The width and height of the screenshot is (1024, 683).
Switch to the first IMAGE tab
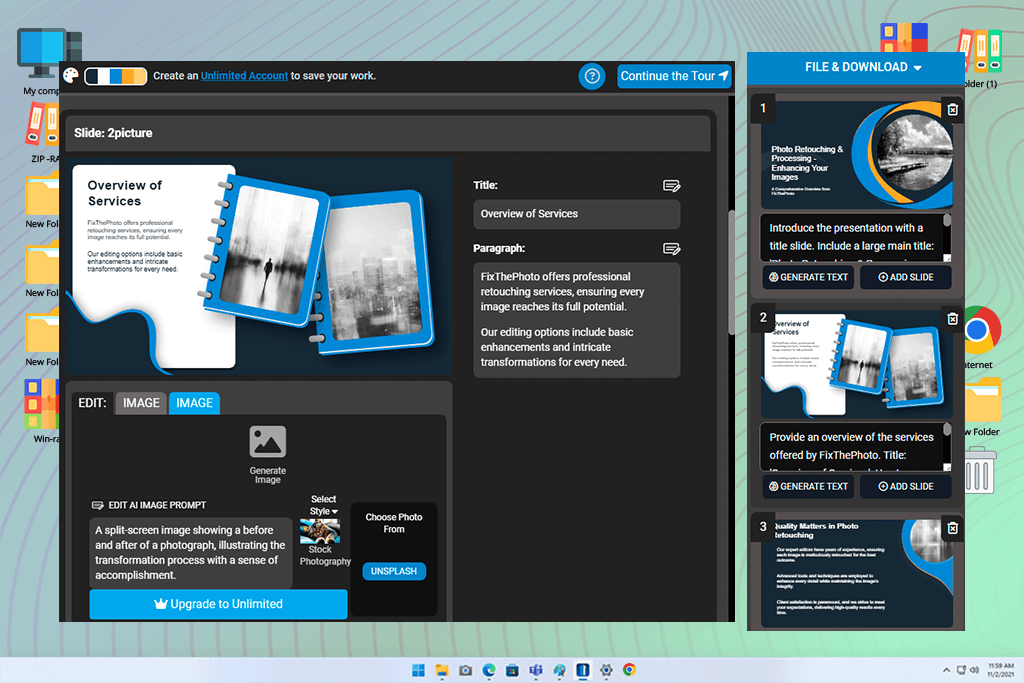point(141,403)
